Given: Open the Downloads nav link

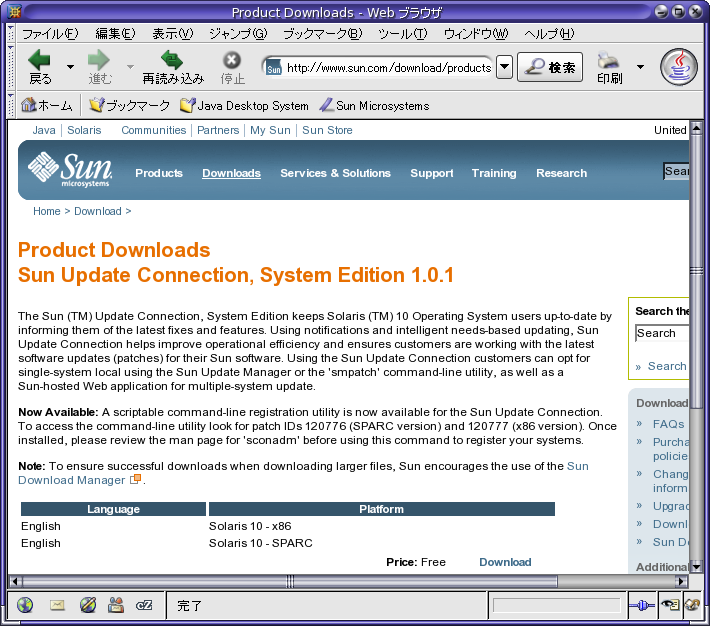Looking at the screenshot, I should click(231, 173).
